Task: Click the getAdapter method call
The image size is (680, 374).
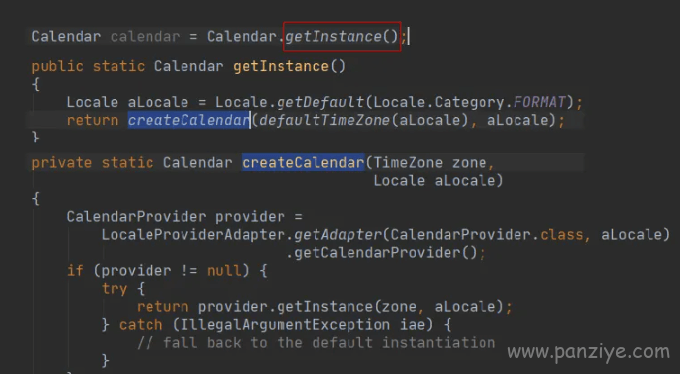Action: (x=338, y=235)
